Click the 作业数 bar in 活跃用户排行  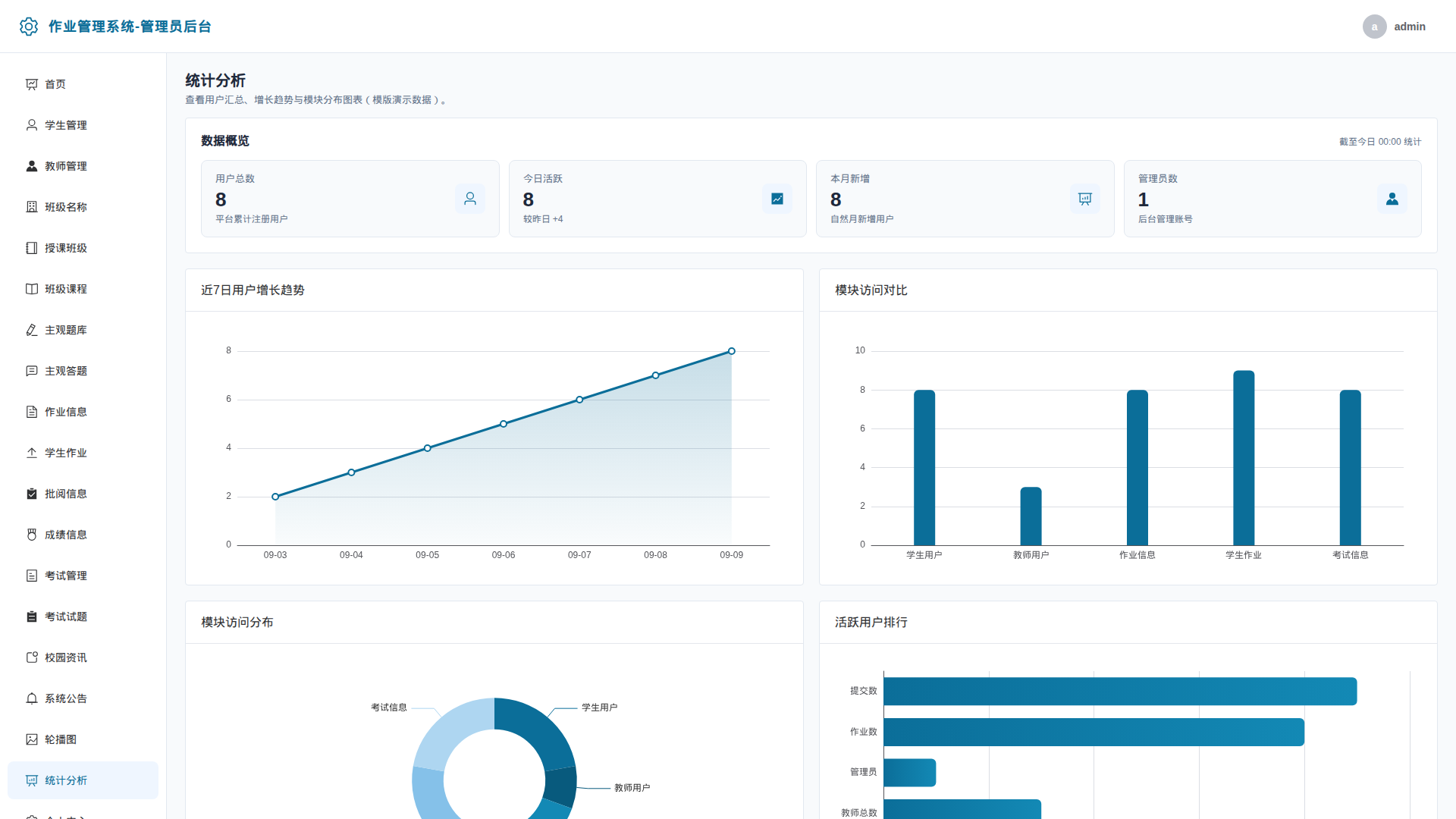(x=1094, y=732)
